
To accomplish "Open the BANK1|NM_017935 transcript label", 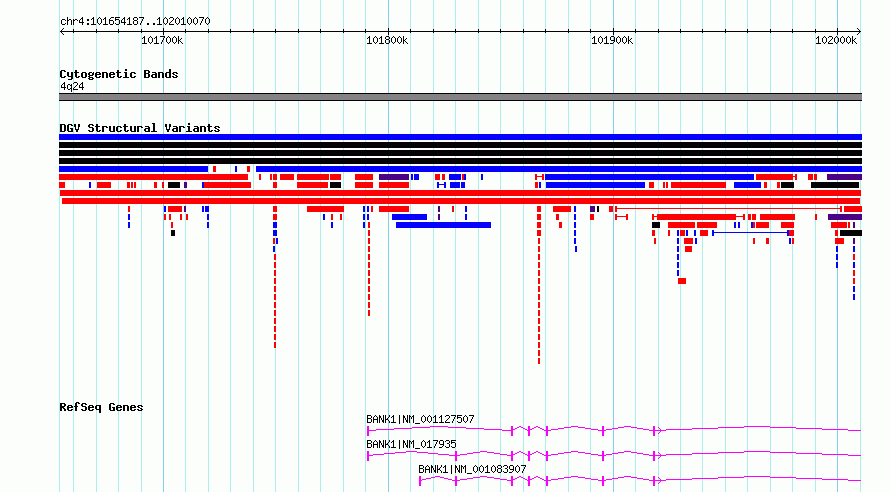I will coord(411,444).
